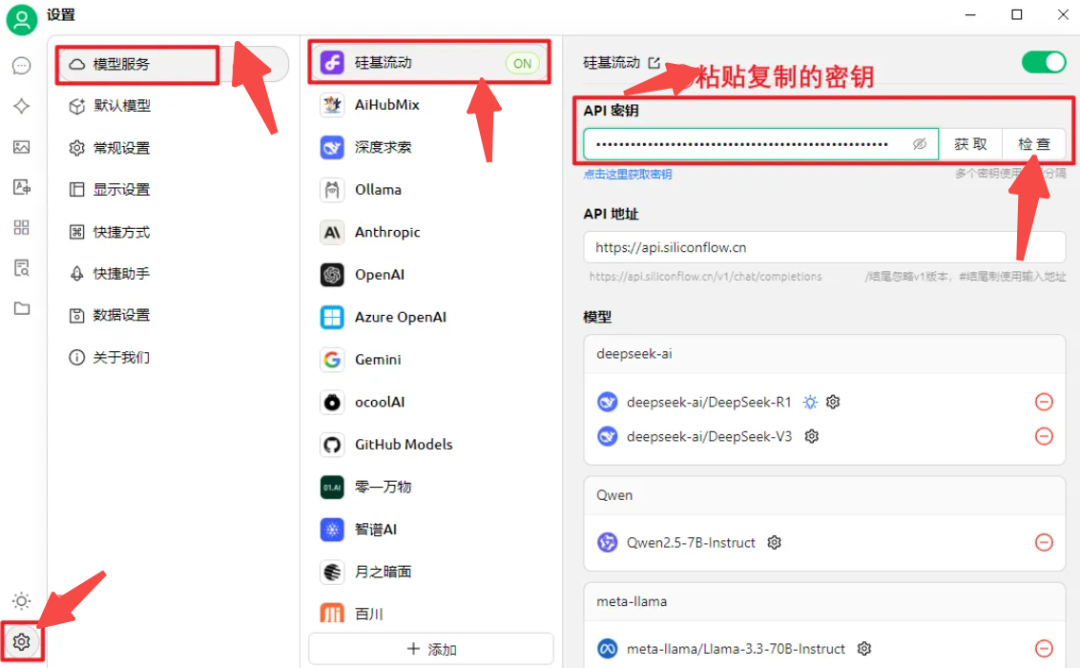Open the translate sidebar icon
The height and width of the screenshot is (668, 1080).
21,187
